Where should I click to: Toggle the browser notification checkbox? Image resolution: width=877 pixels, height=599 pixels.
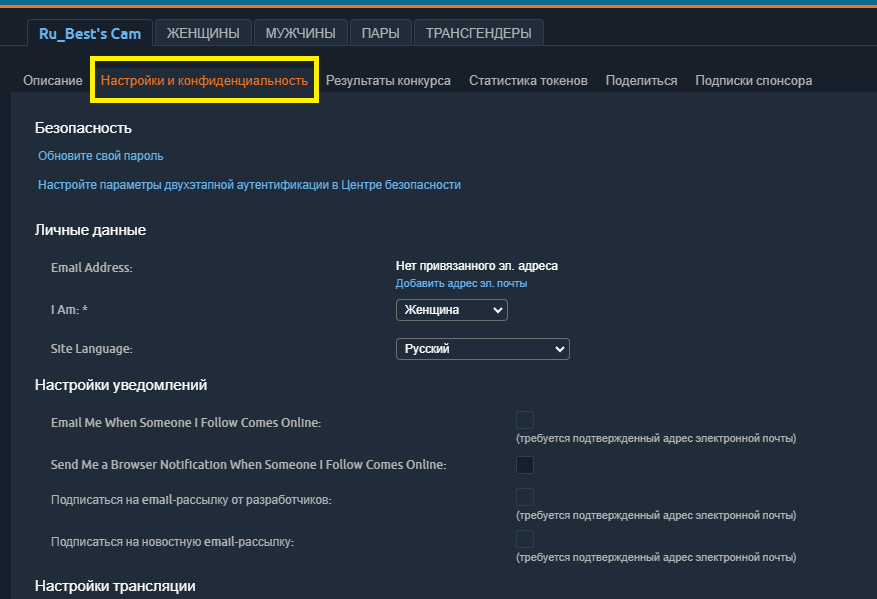524,464
